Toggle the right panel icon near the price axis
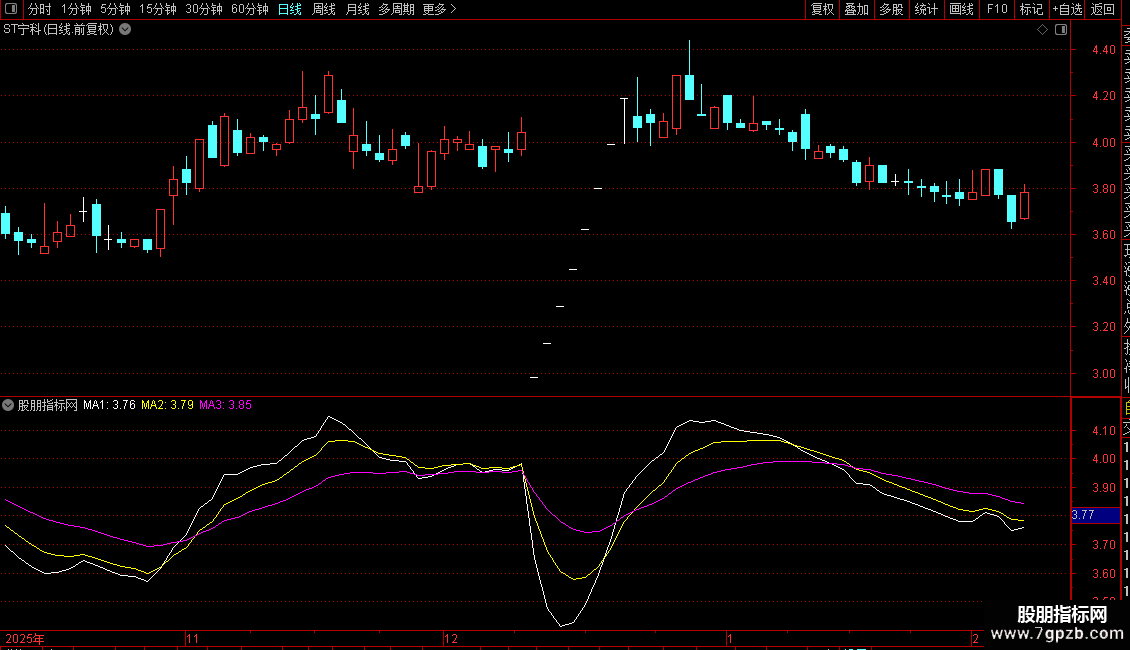 (1060, 30)
